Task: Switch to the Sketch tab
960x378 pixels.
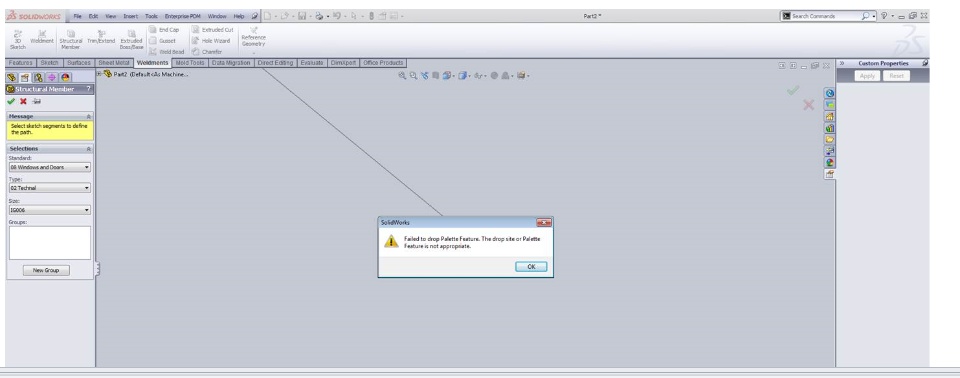Action: pos(50,62)
